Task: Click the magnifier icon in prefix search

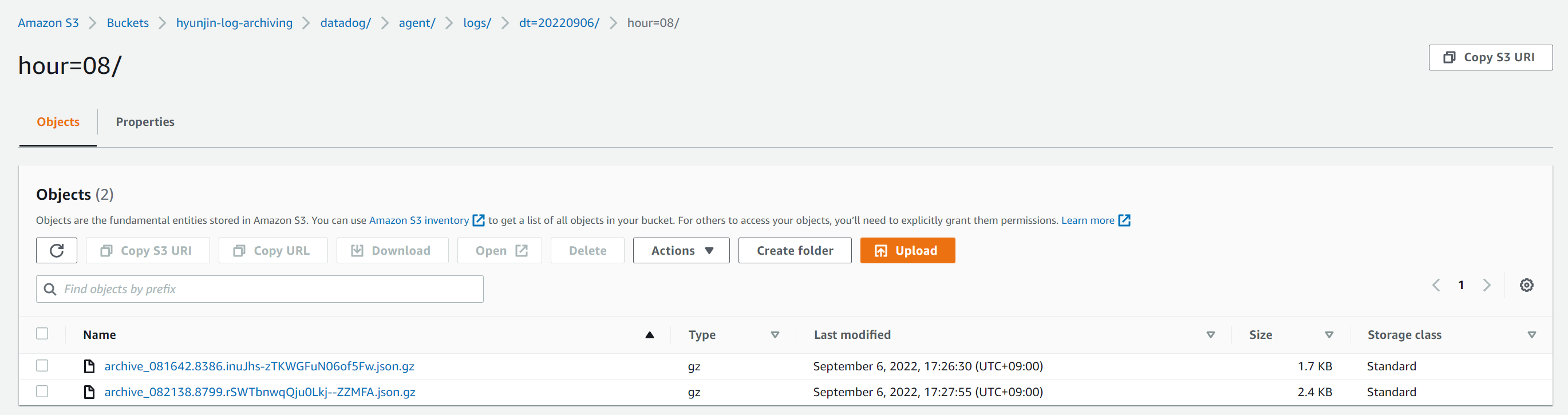Action: click(50, 289)
